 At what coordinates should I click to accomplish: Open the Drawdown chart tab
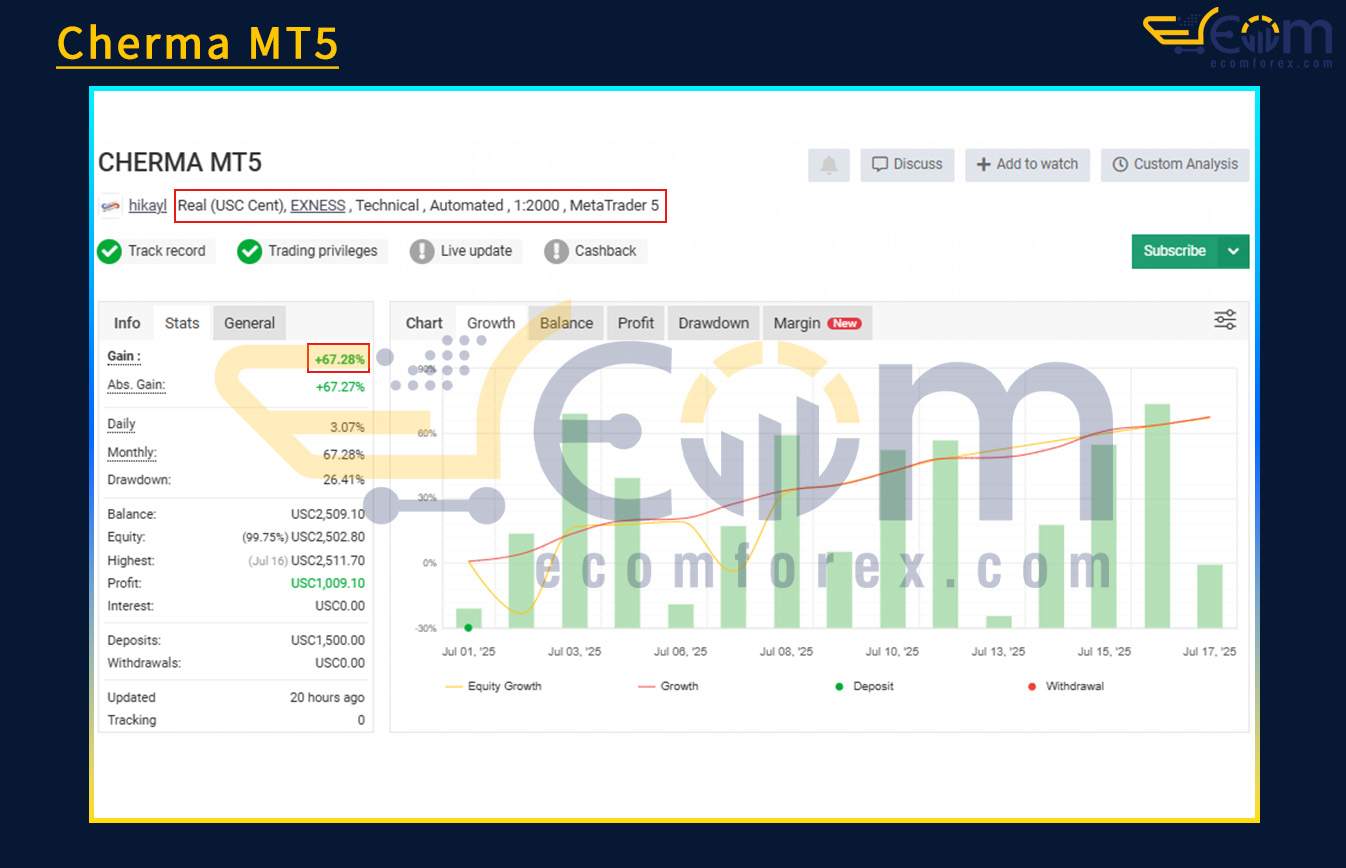click(x=713, y=323)
